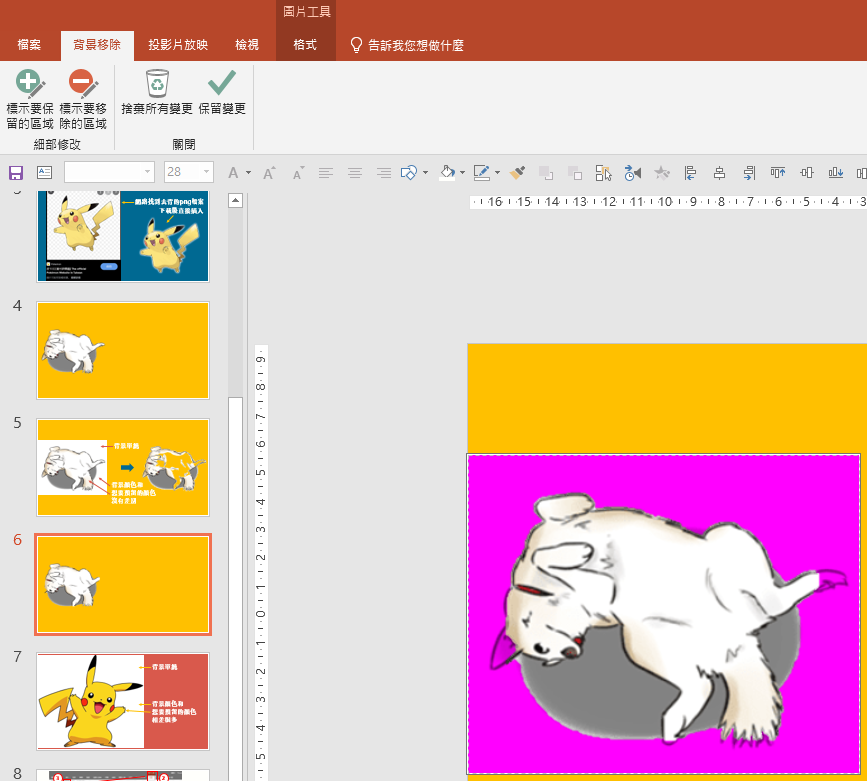
Task: Select slide 8 thumbnail
Action: click(x=123, y=775)
